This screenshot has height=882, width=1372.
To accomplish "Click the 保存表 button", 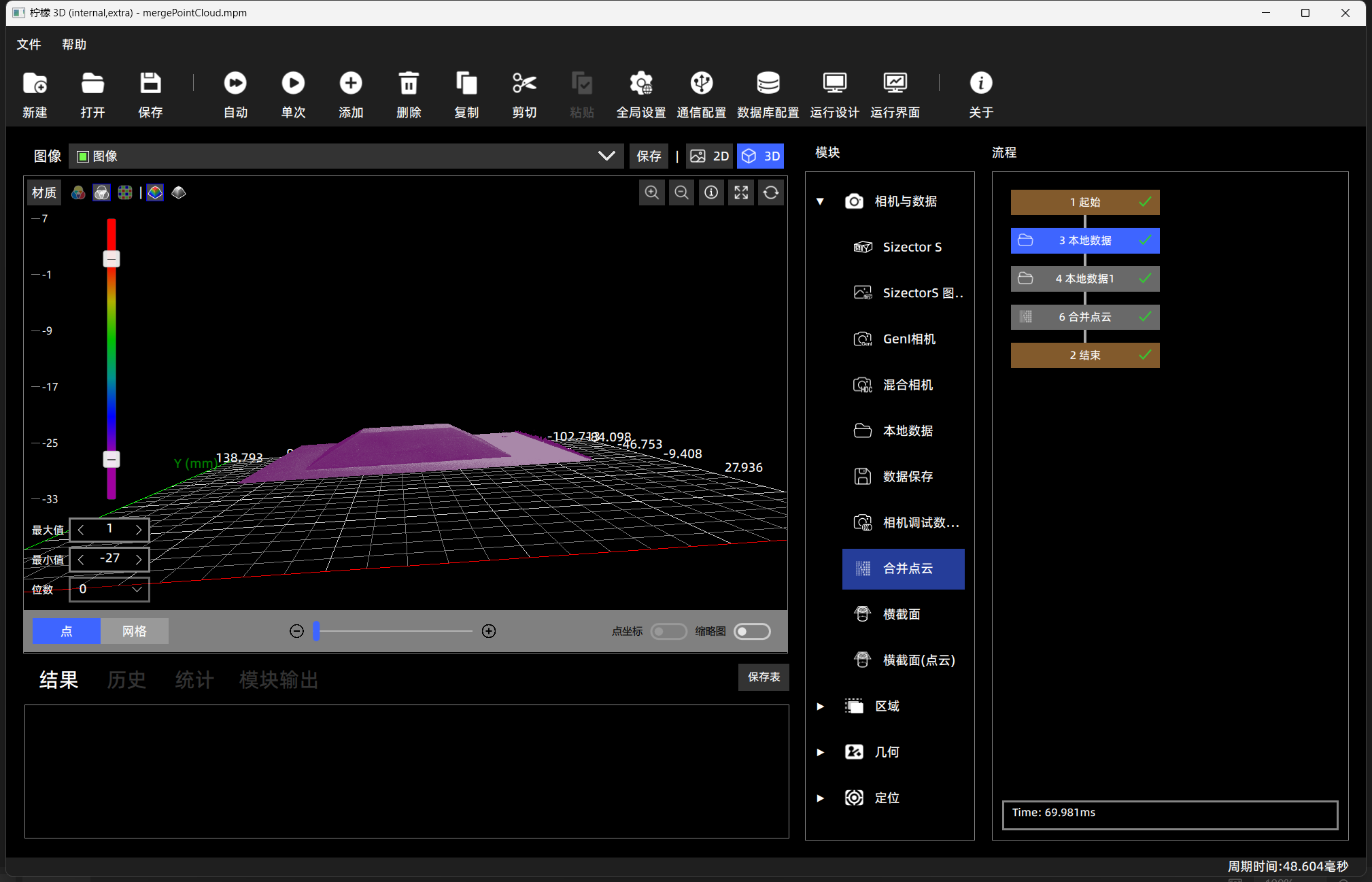I will click(x=764, y=677).
